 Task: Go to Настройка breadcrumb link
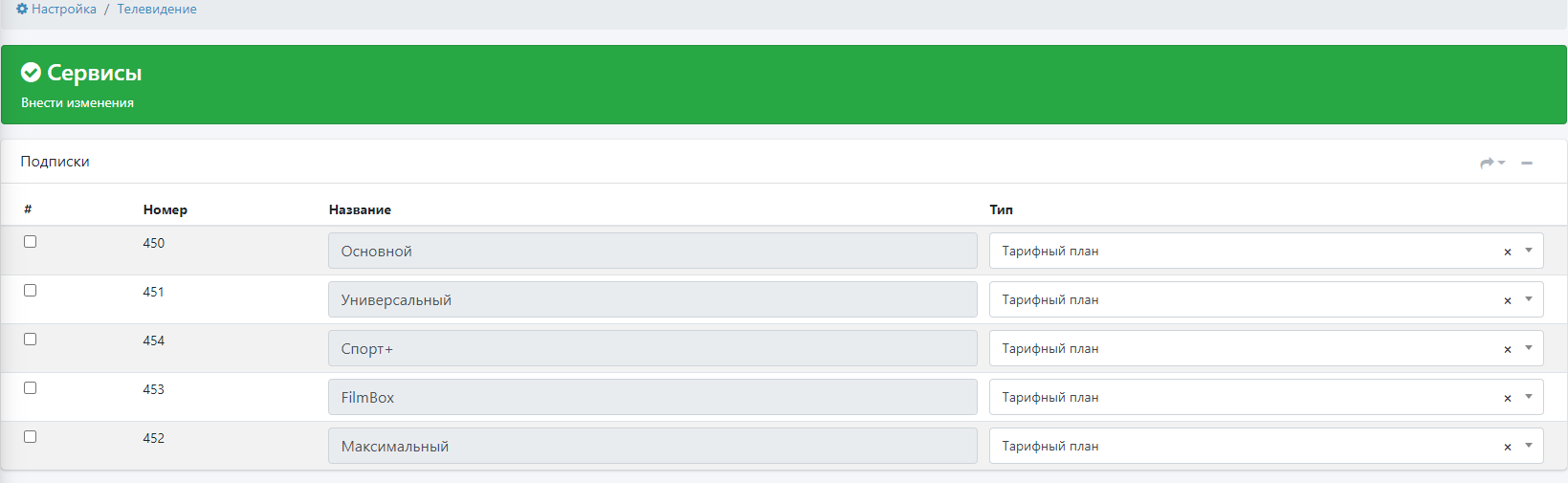coord(64,9)
